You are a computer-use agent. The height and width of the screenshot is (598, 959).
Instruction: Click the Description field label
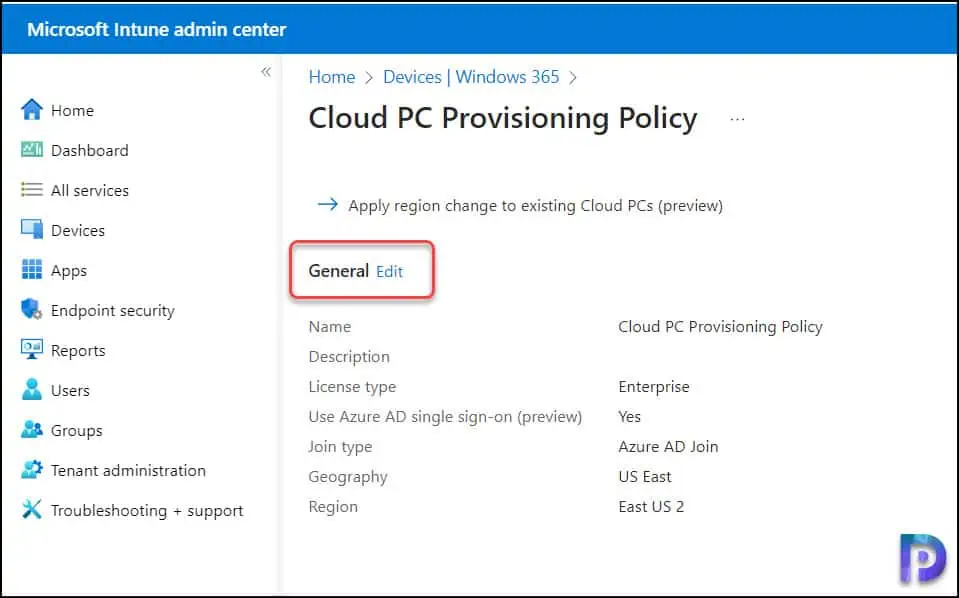click(349, 357)
